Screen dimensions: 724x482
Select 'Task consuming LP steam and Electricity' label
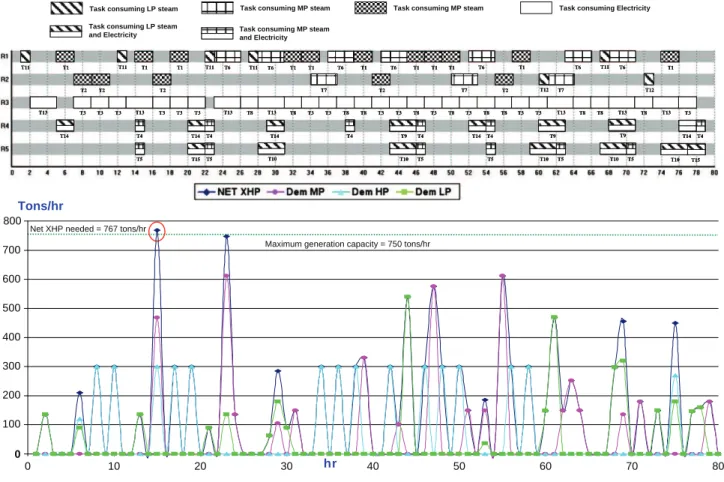(133, 30)
